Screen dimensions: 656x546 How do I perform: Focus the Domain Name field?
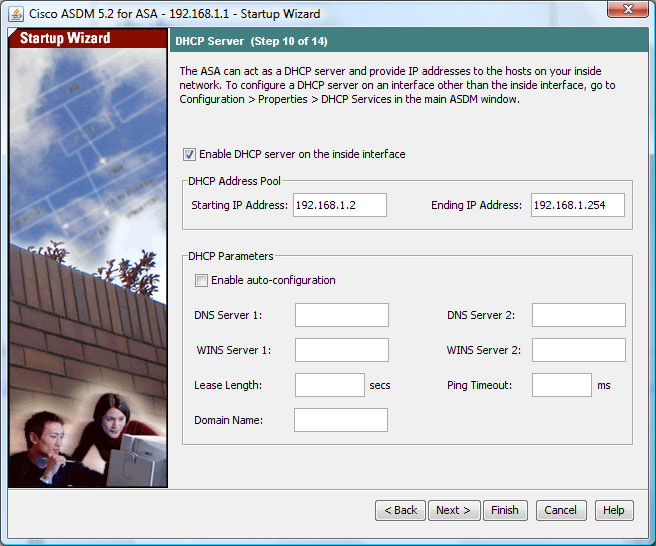pos(341,420)
